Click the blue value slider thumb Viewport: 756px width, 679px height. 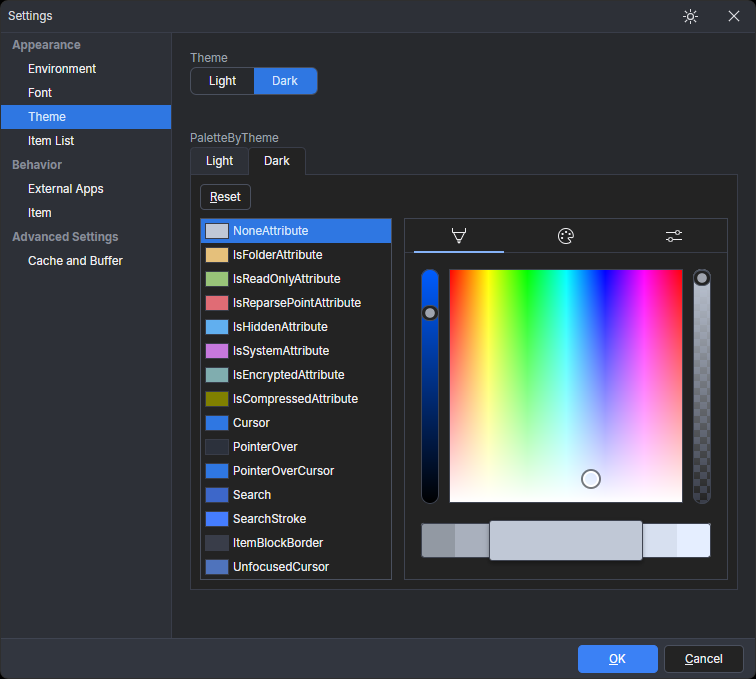point(430,313)
